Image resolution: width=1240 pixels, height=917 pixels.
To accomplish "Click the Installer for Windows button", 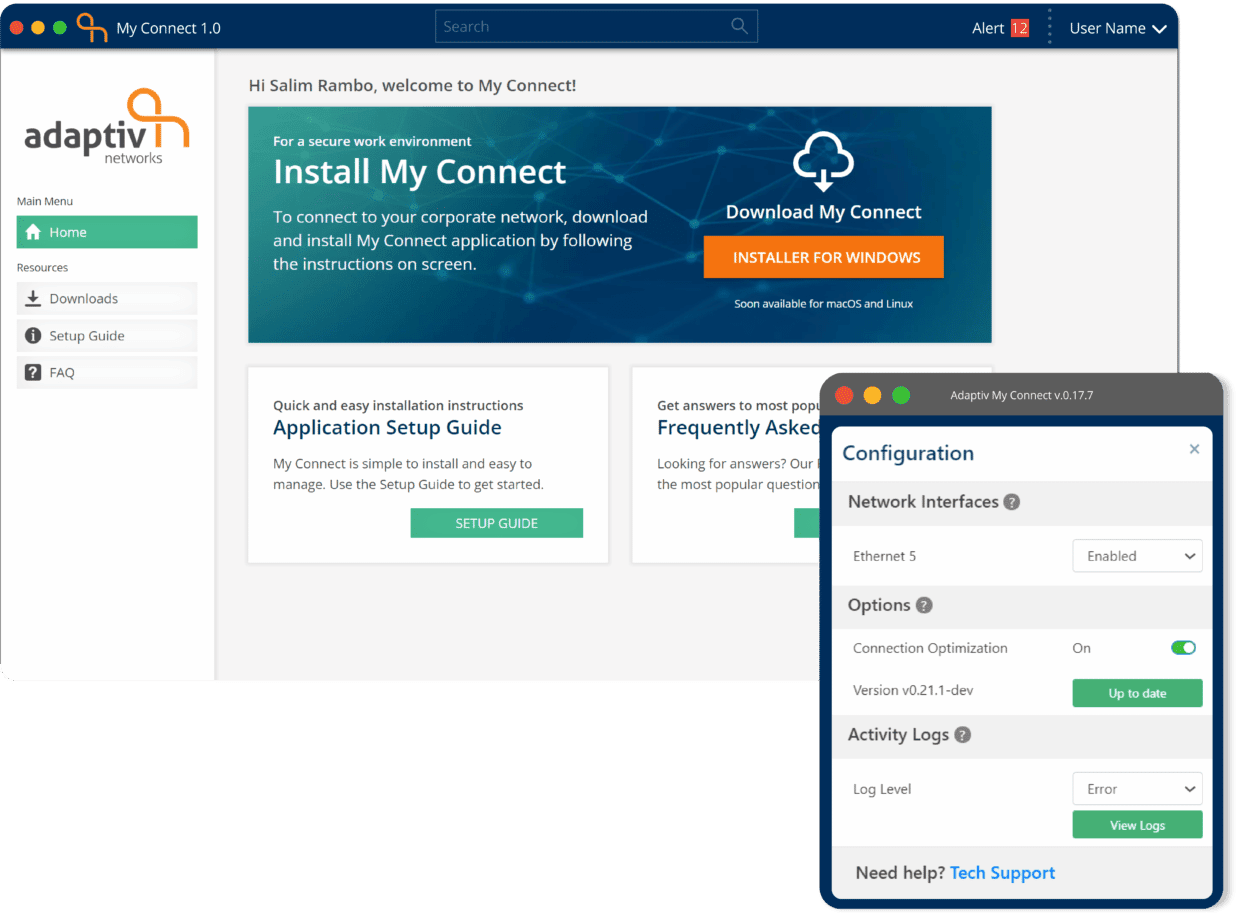I will (x=823, y=257).
